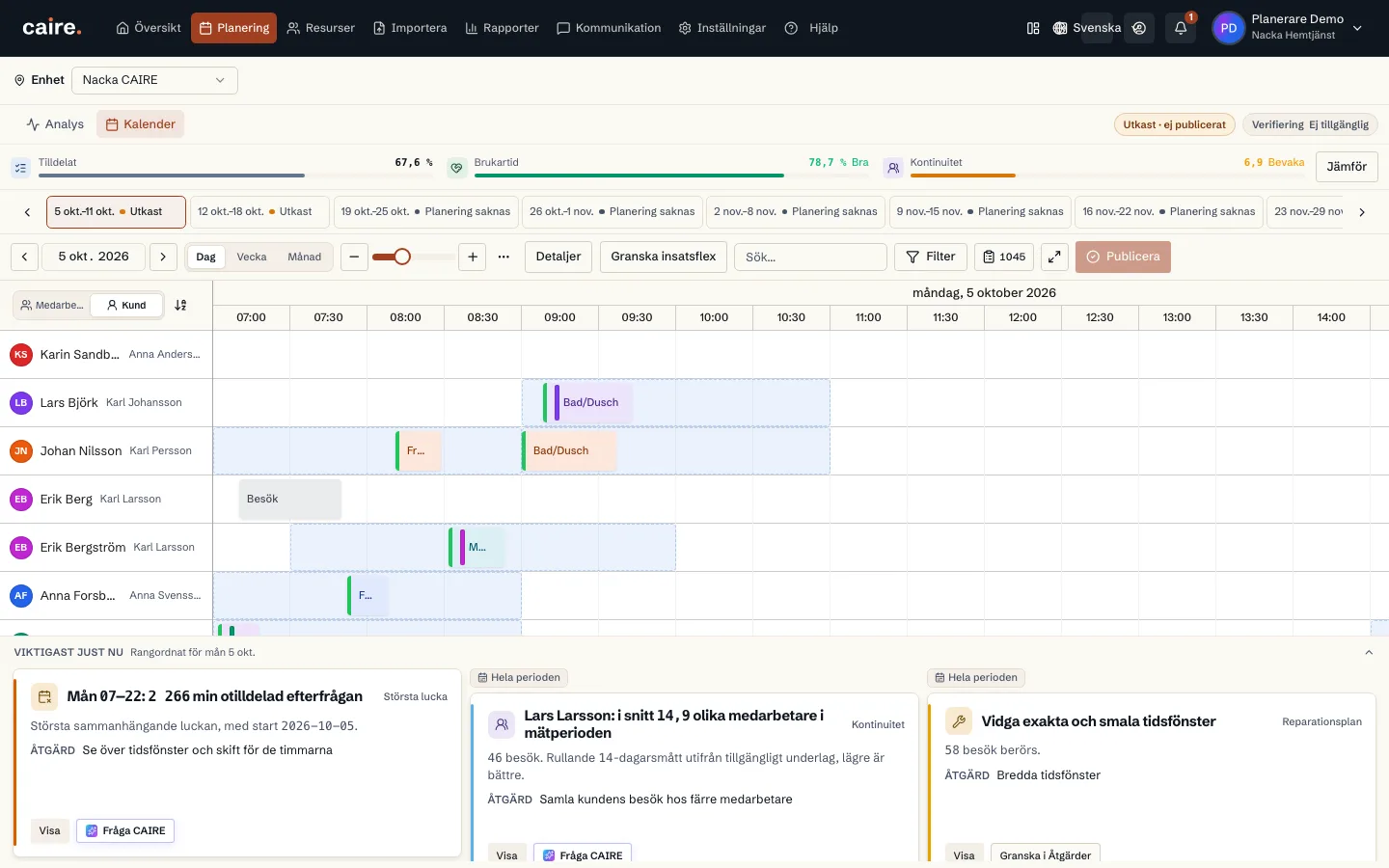The height and width of the screenshot is (868, 1389).
Task: Switch to Medarbetare view toggle
Action: point(52,305)
